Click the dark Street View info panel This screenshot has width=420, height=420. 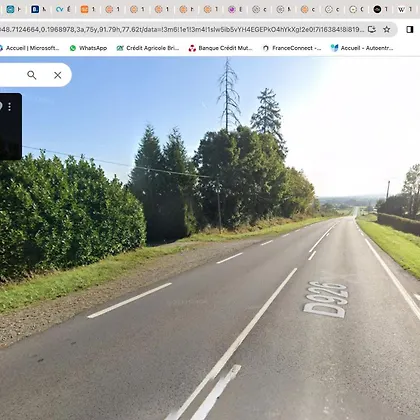click(x=11, y=127)
